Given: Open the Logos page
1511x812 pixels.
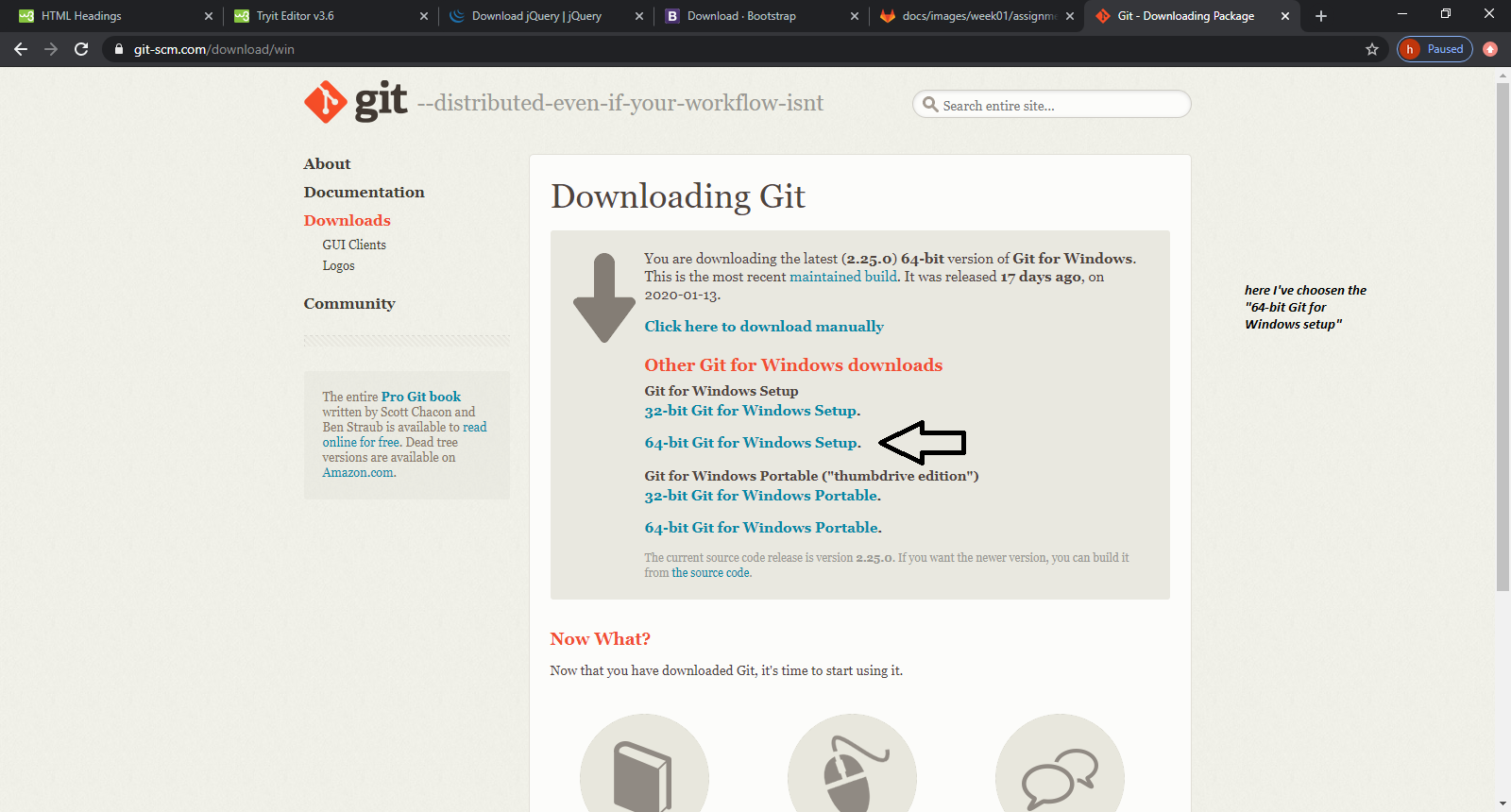Looking at the screenshot, I should 338,265.
